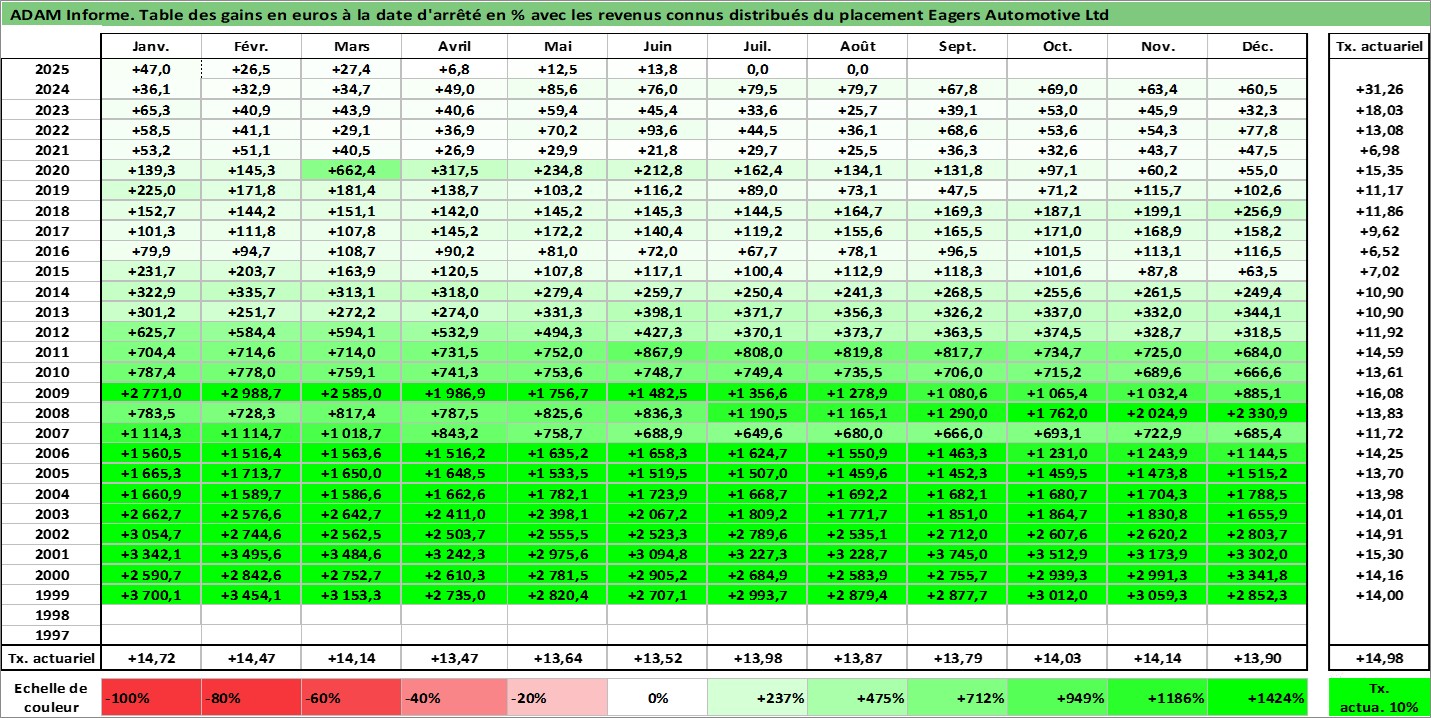Select the +6,52 actuarial rate for 2016
This screenshot has width=1431, height=718.
click(1377, 251)
